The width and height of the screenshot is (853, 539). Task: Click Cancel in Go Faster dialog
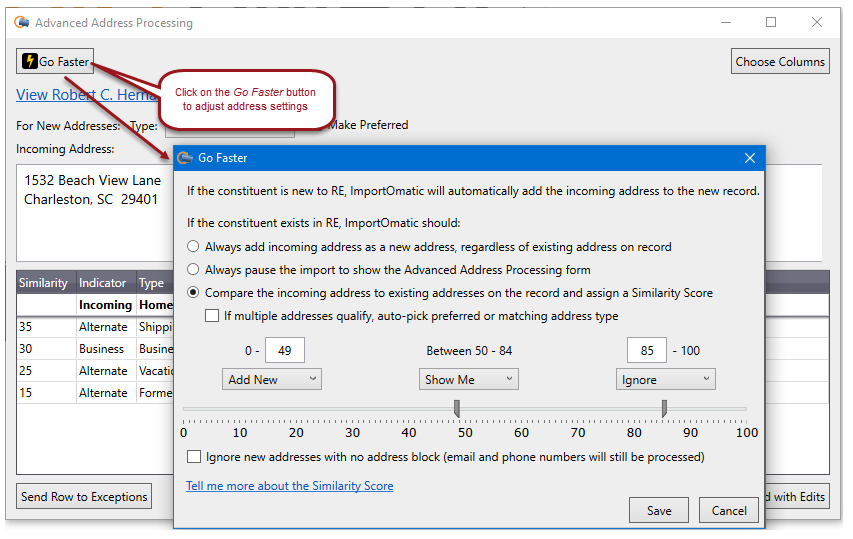[728, 510]
